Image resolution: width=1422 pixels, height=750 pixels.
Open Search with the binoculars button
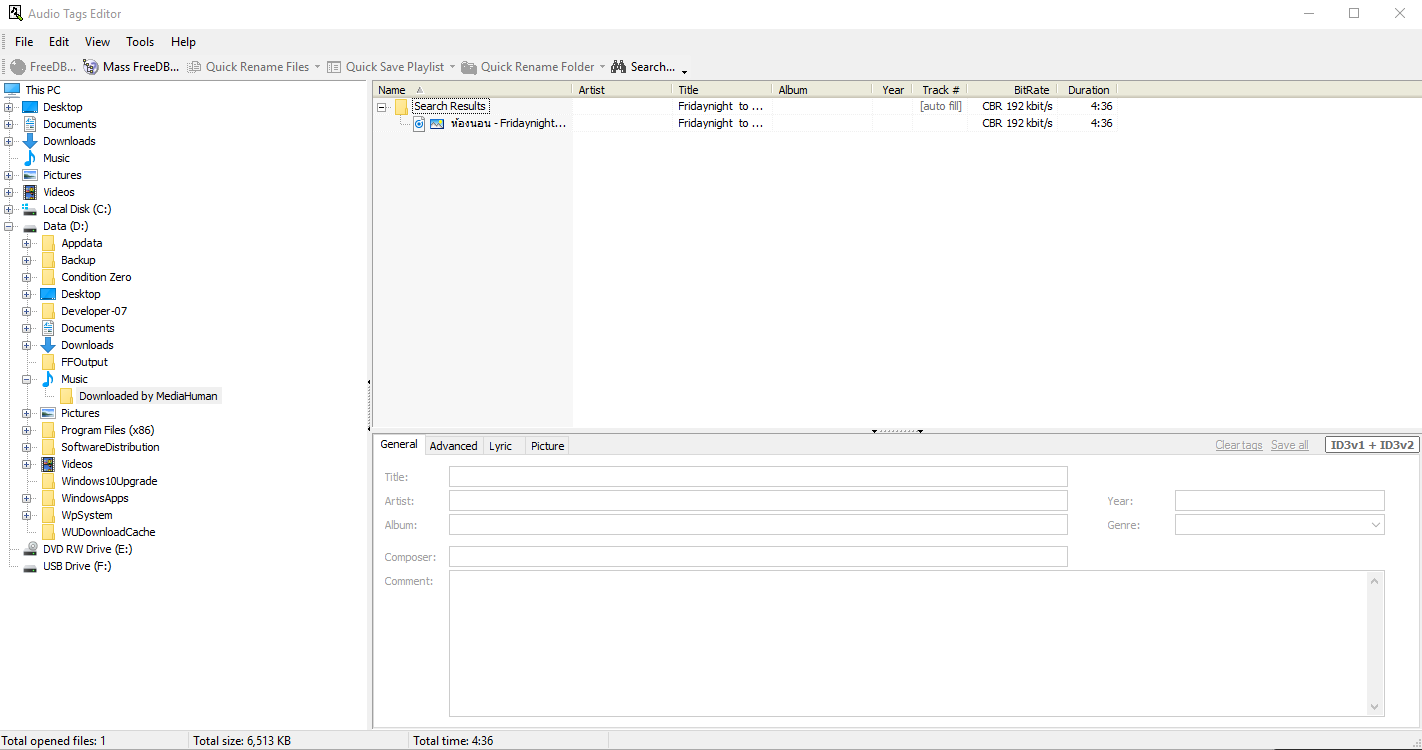(643, 67)
